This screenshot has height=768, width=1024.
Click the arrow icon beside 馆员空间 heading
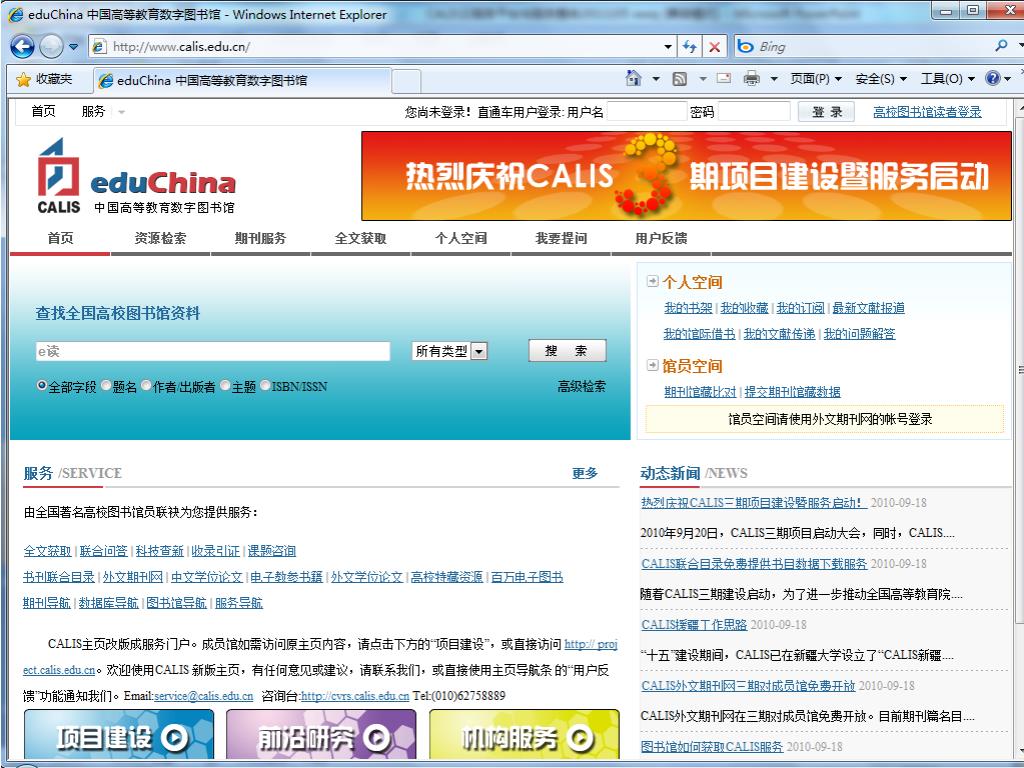coord(652,365)
